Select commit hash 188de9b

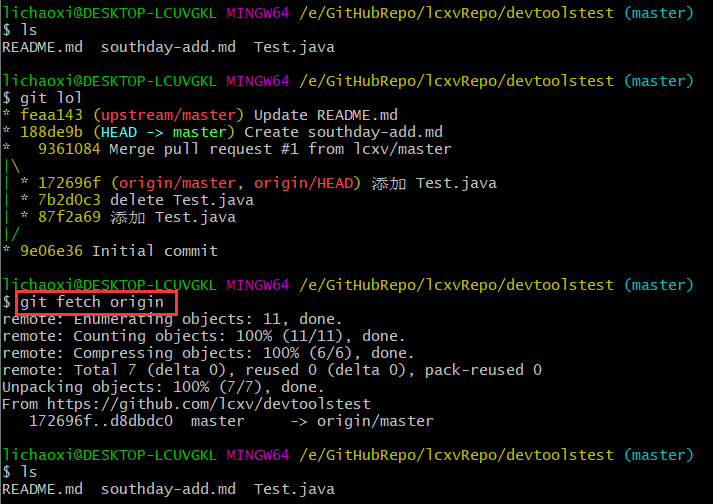[x=51, y=132]
